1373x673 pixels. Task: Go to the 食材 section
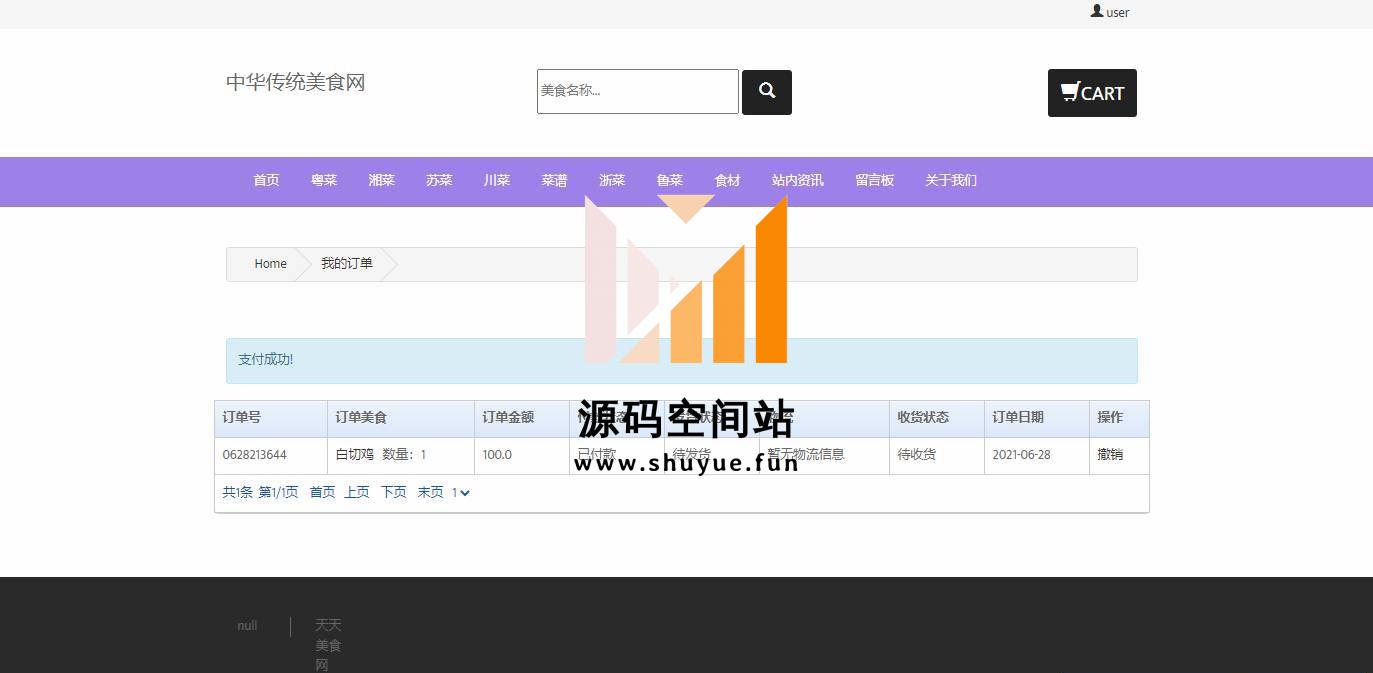coord(727,180)
